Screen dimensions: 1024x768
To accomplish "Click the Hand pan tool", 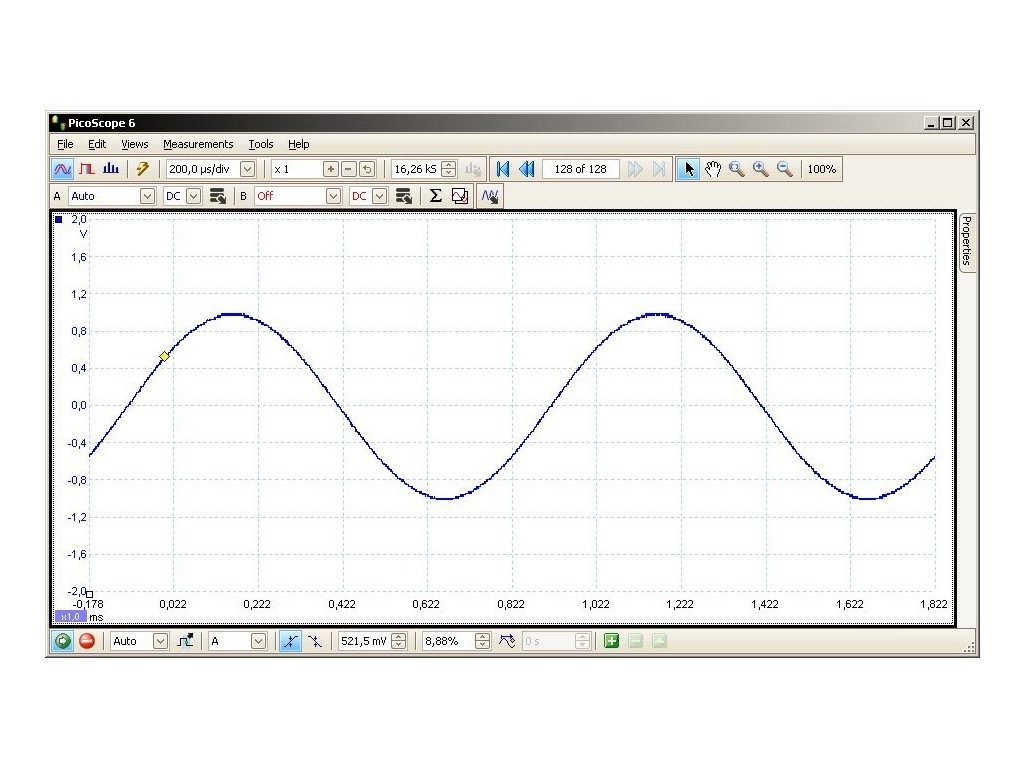I will click(713, 169).
